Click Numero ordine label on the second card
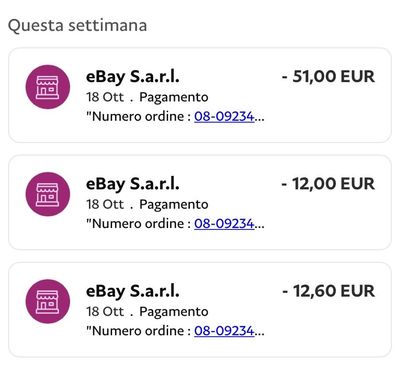Screen dimensions: 400x386 [138, 223]
